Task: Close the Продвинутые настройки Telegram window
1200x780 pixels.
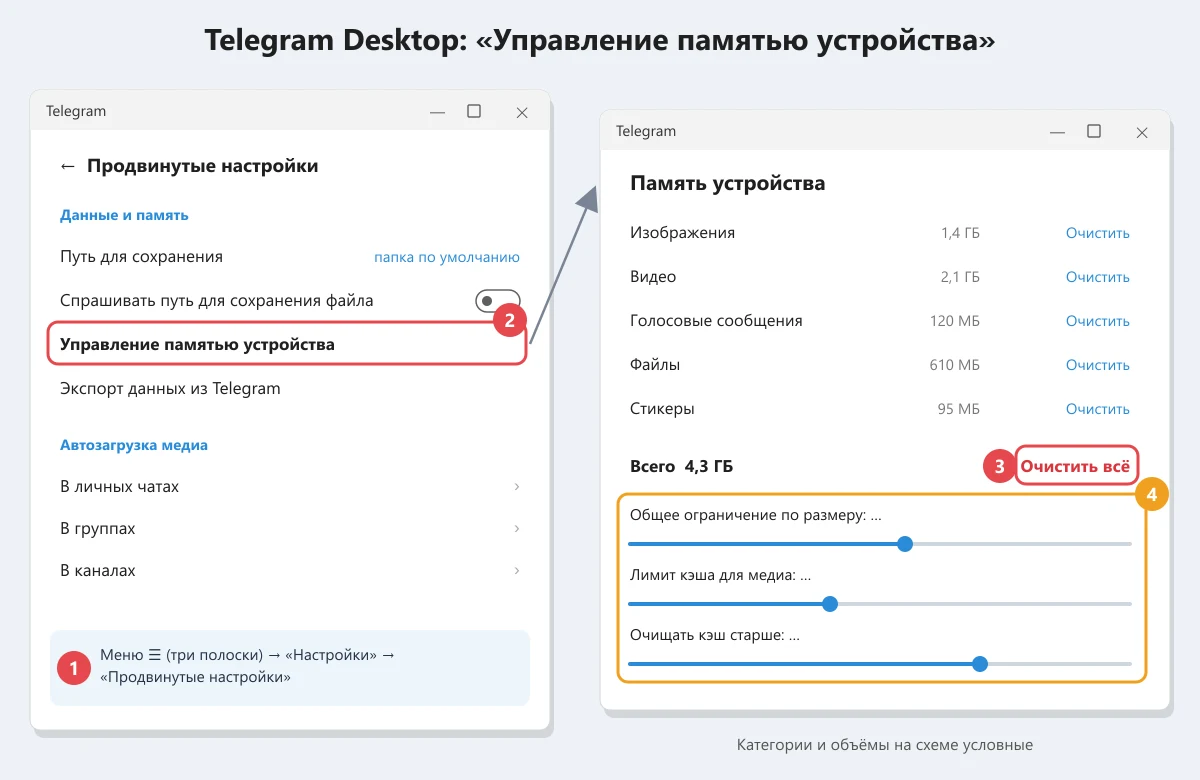Action: 522,113
